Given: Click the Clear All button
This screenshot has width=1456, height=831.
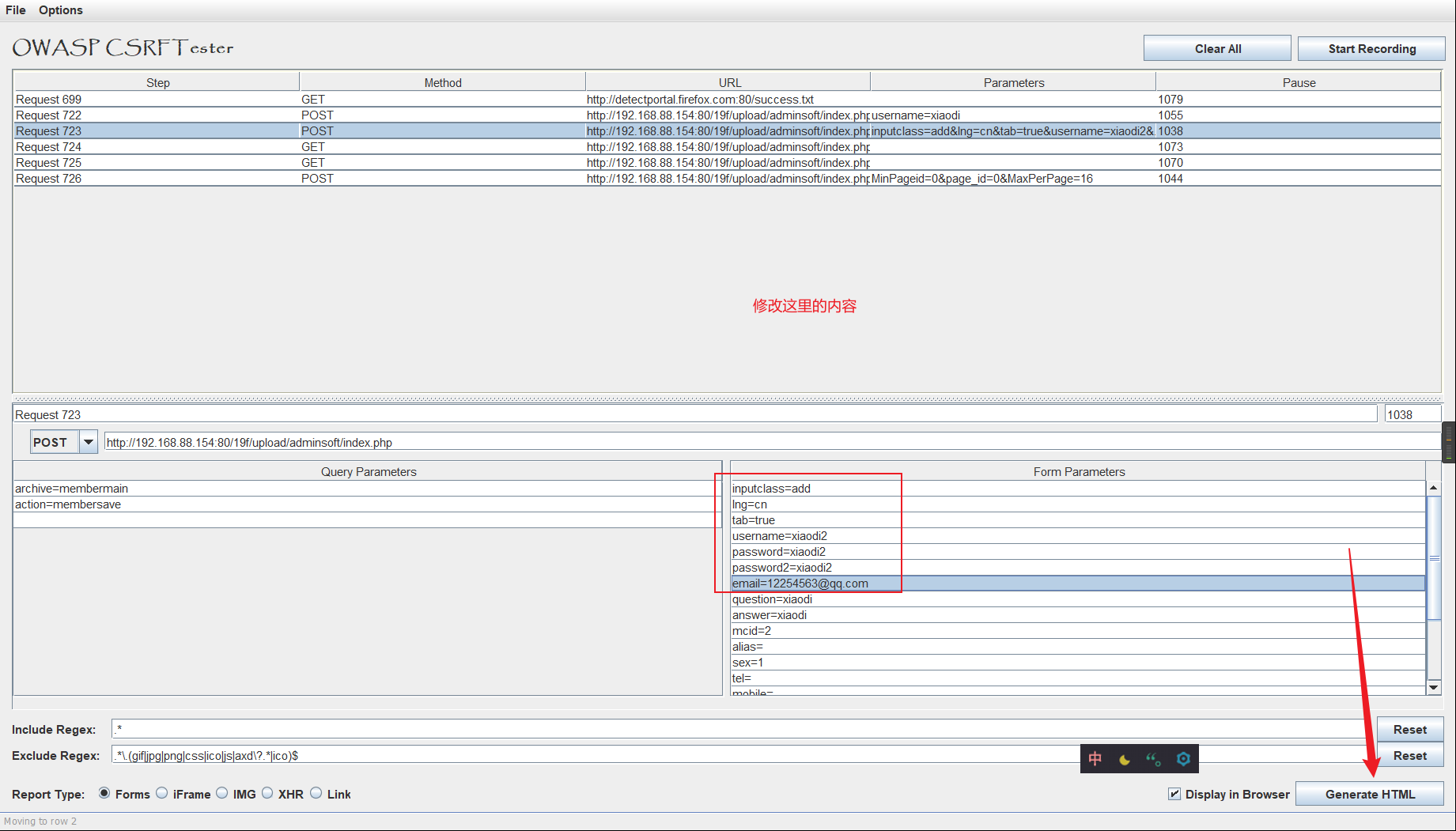Looking at the screenshot, I should (x=1217, y=48).
